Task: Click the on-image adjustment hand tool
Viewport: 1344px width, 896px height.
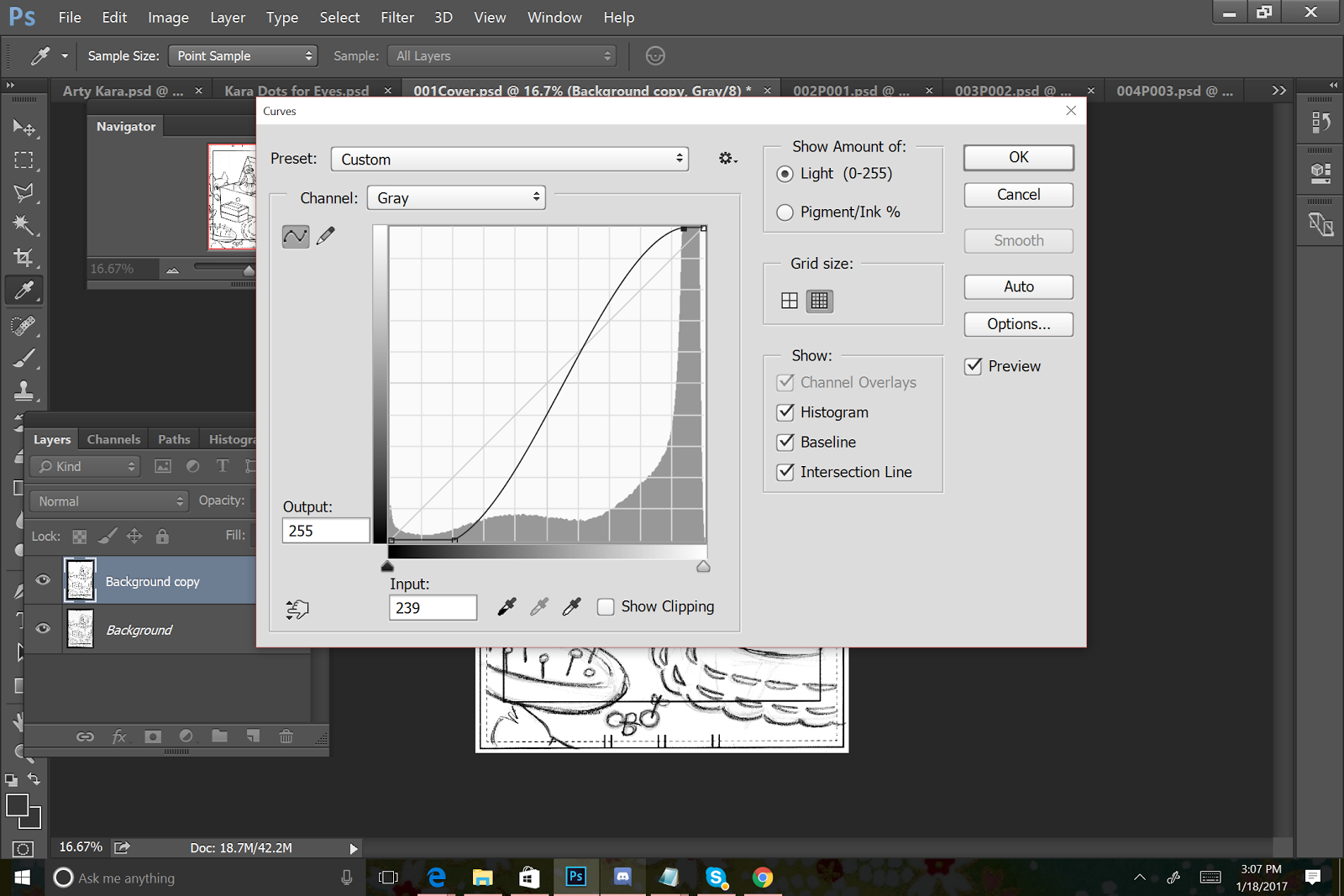Action: 297,609
